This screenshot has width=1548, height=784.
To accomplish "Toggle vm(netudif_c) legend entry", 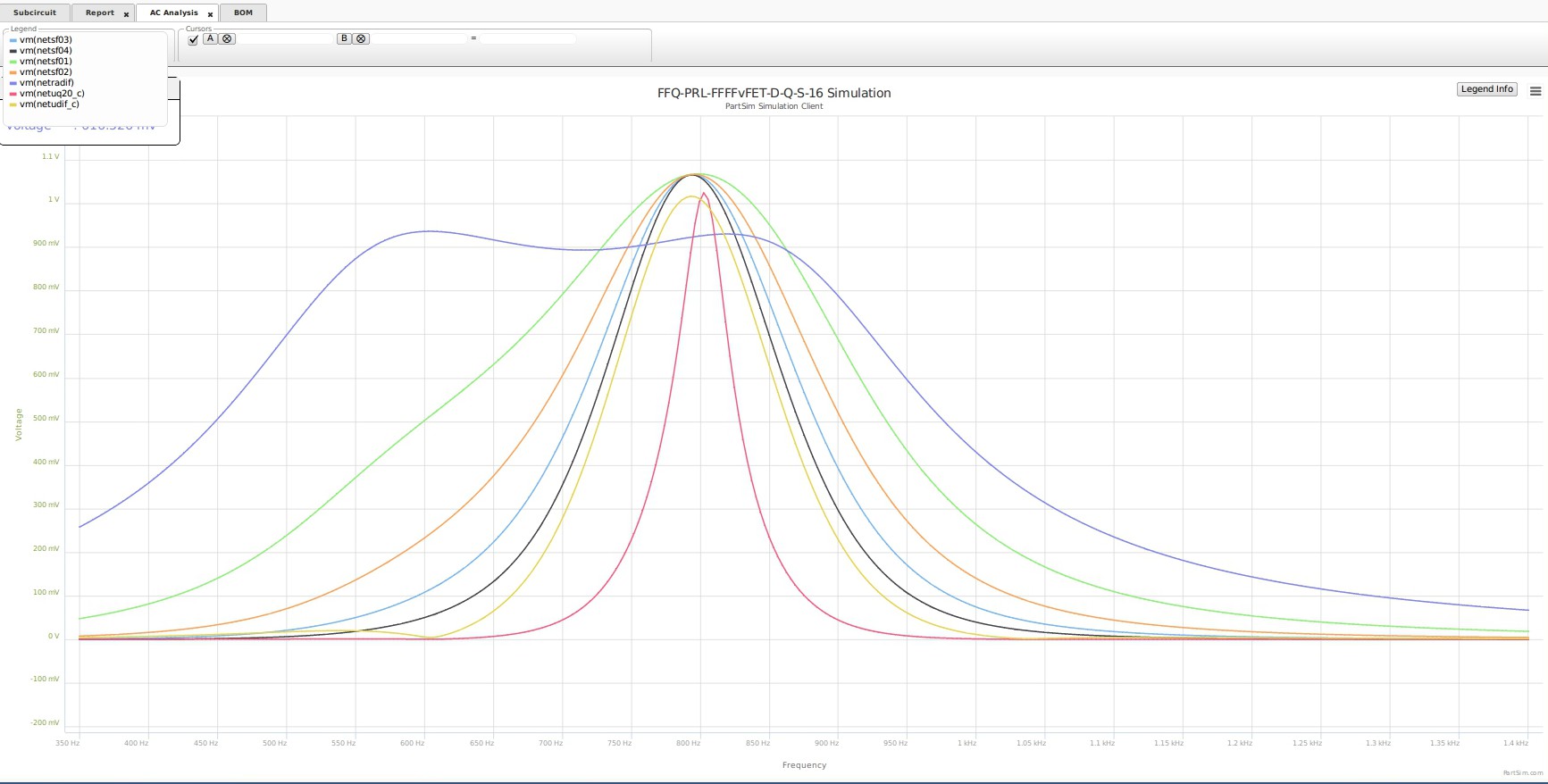I will coord(44,104).
